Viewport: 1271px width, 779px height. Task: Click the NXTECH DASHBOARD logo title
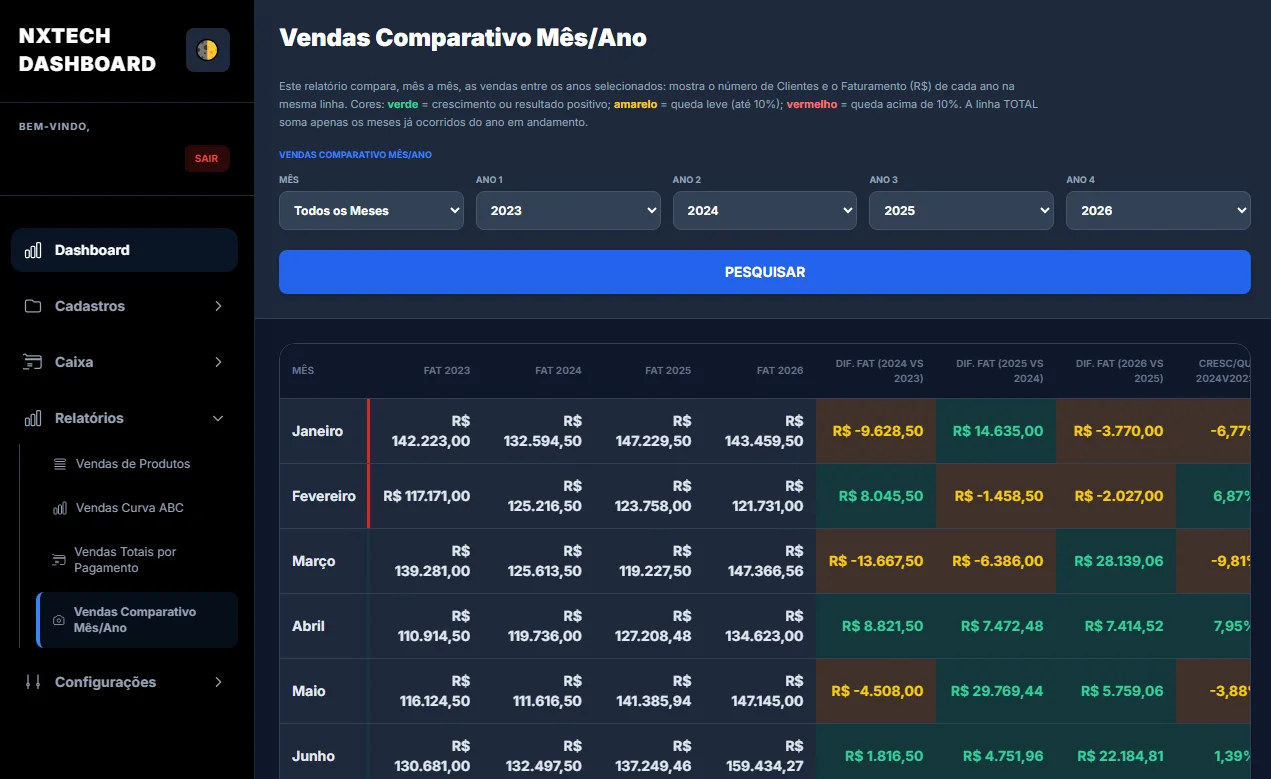pyautogui.click(x=88, y=50)
